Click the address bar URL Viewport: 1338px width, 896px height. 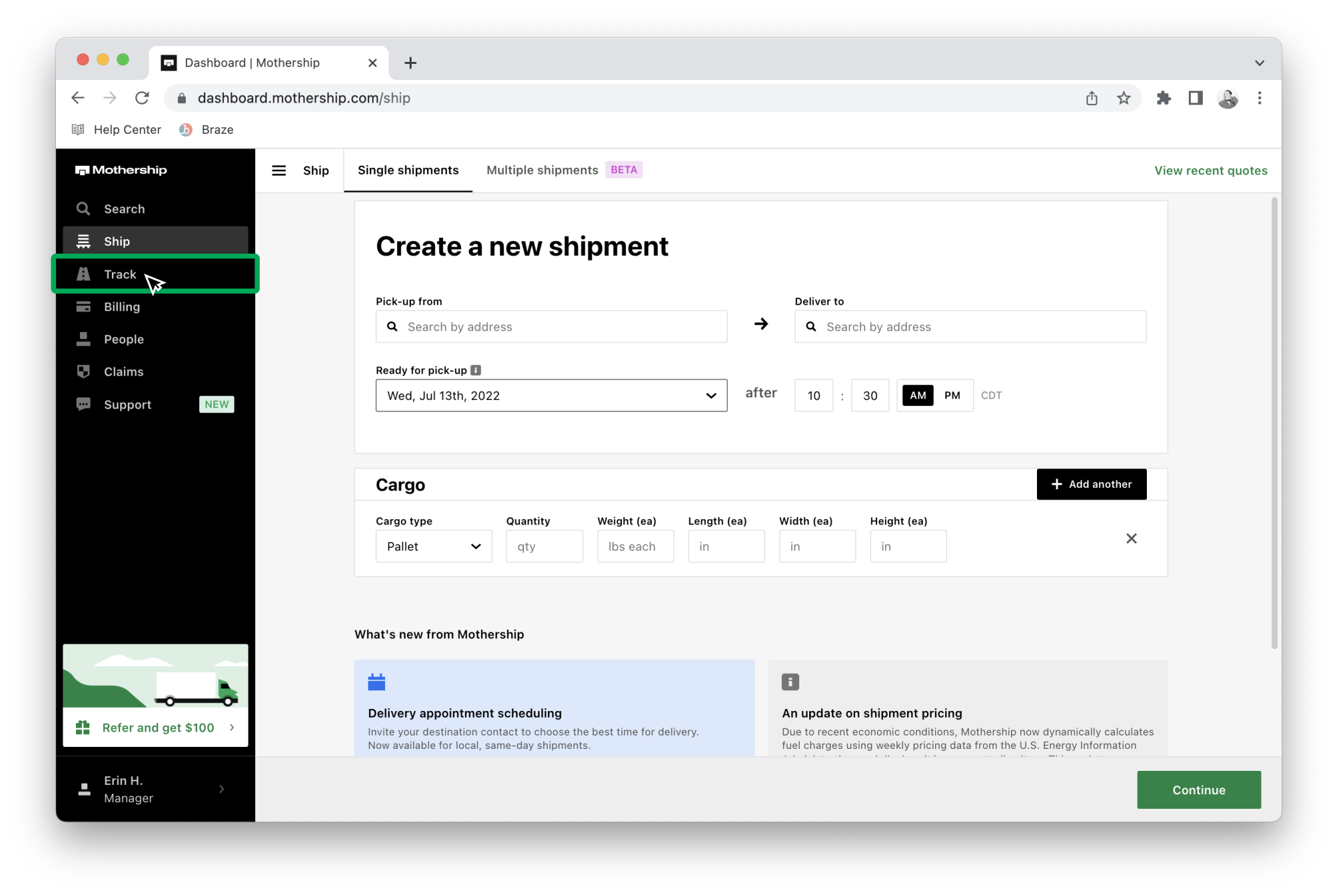[304, 98]
